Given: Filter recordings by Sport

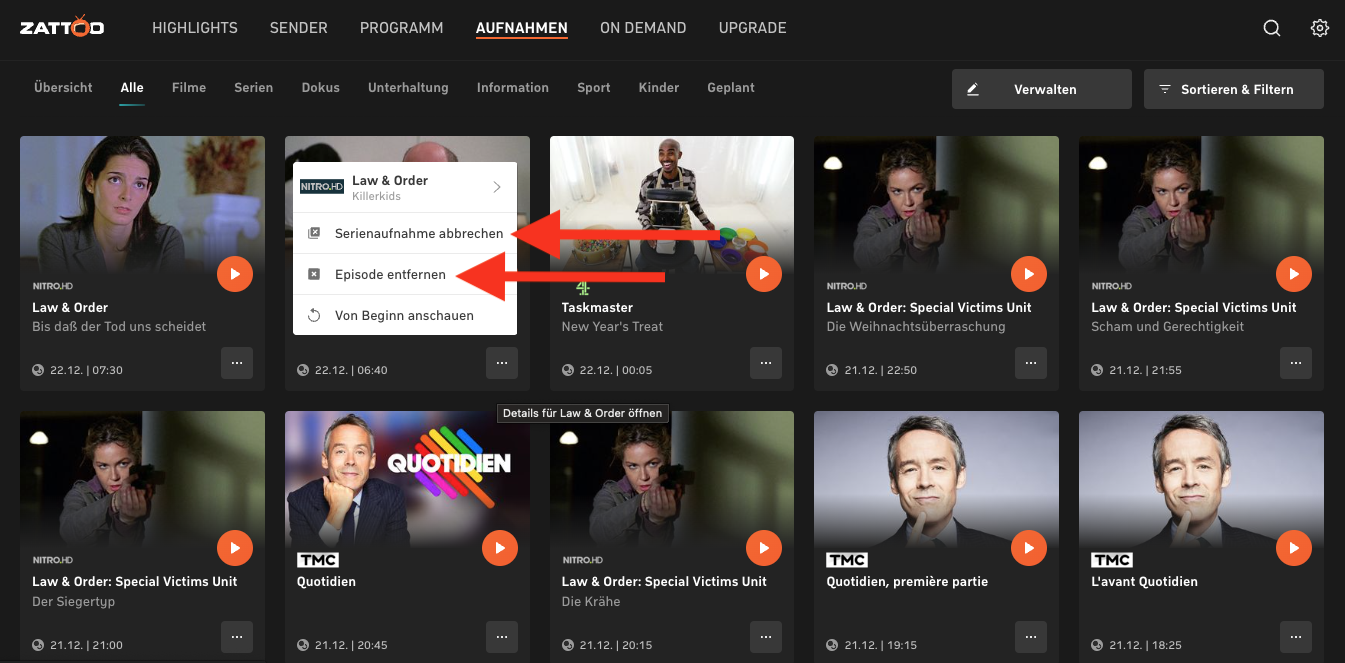Looking at the screenshot, I should click(x=594, y=88).
